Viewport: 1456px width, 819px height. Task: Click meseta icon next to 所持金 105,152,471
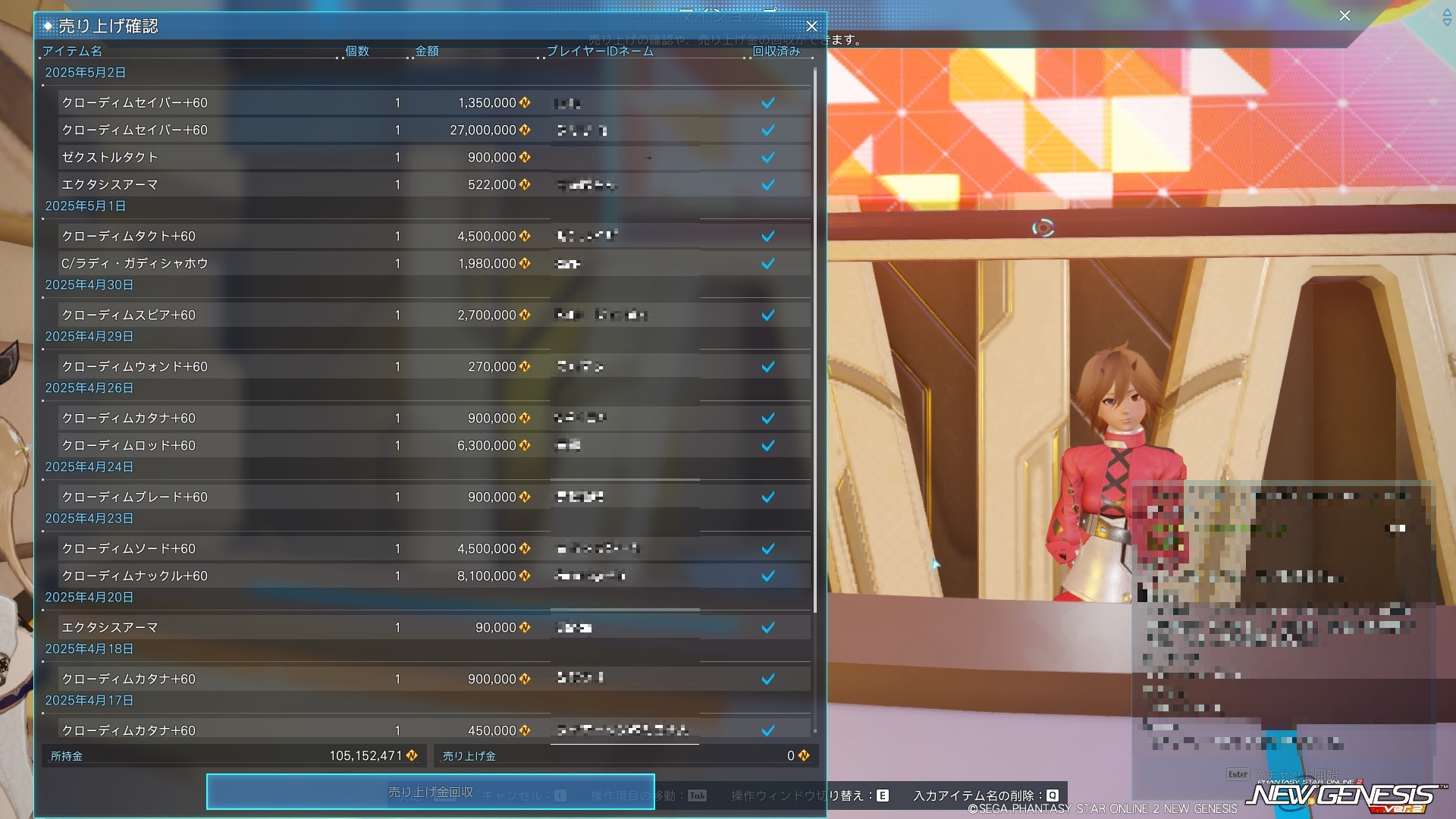(x=412, y=755)
